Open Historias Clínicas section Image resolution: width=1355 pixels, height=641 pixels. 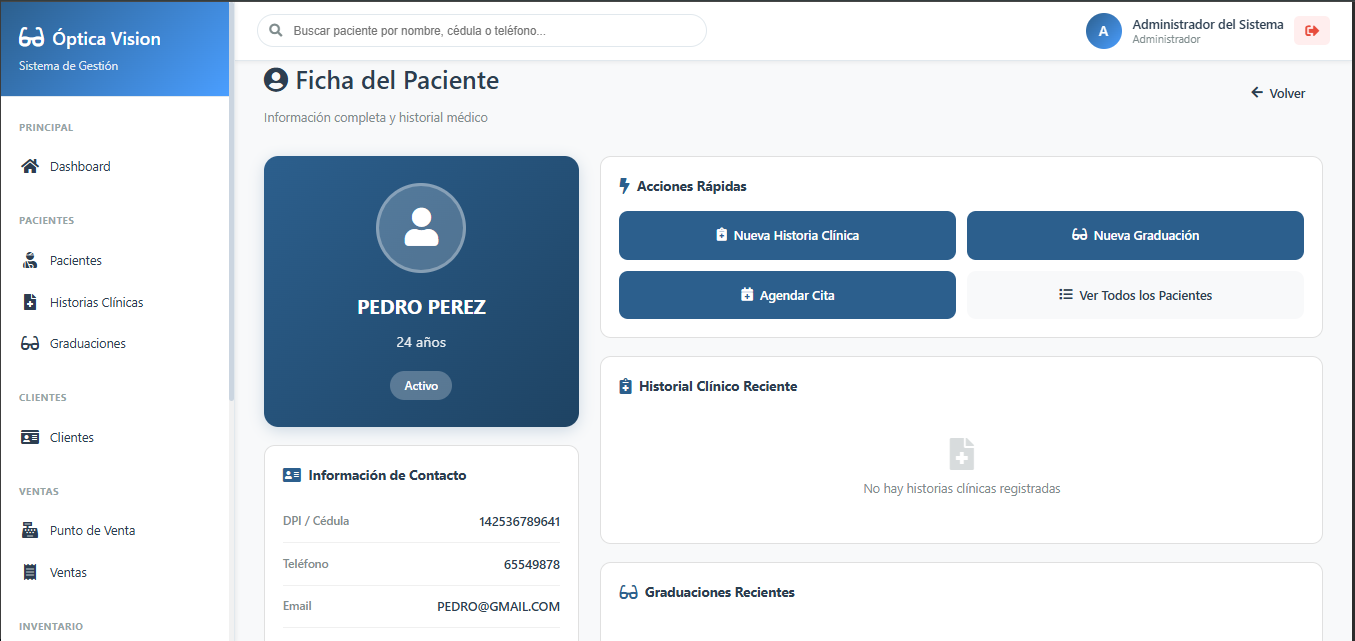tap(97, 302)
